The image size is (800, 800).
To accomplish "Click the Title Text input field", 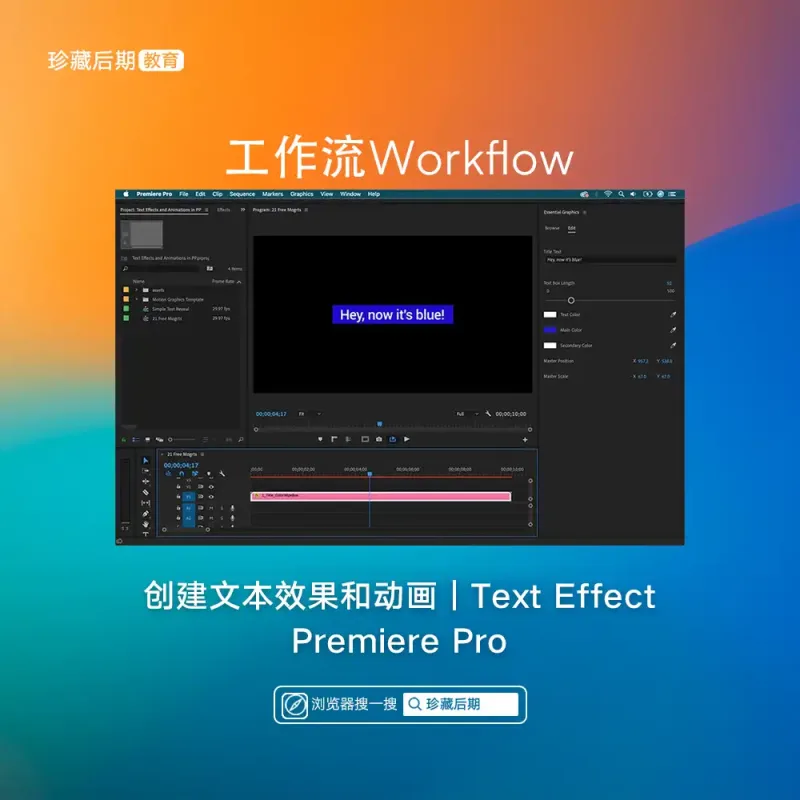I will click(610, 259).
